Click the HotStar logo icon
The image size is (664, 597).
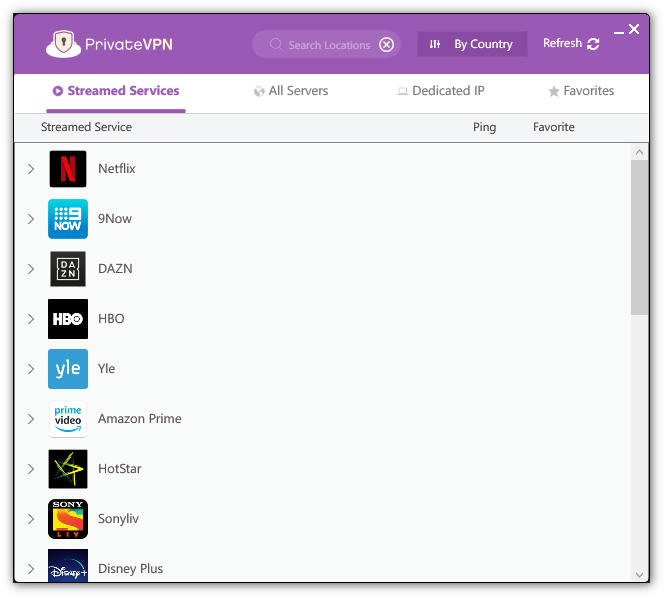68,468
